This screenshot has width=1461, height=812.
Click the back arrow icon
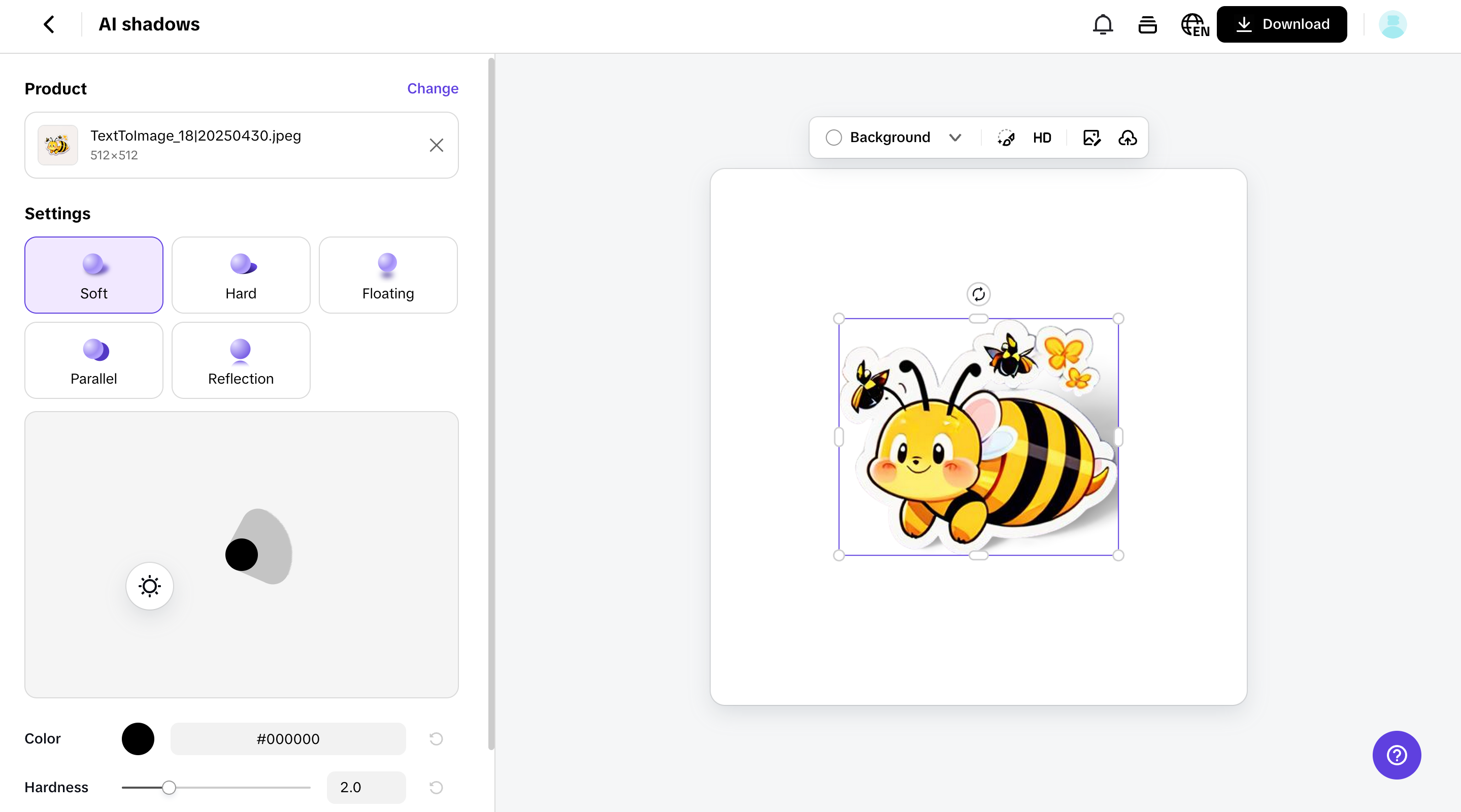(49, 24)
